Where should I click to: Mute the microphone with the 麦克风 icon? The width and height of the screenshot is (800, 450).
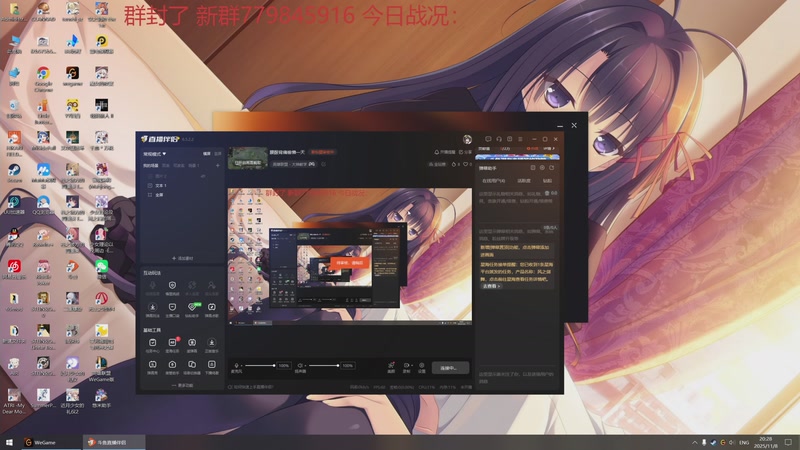click(236, 366)
